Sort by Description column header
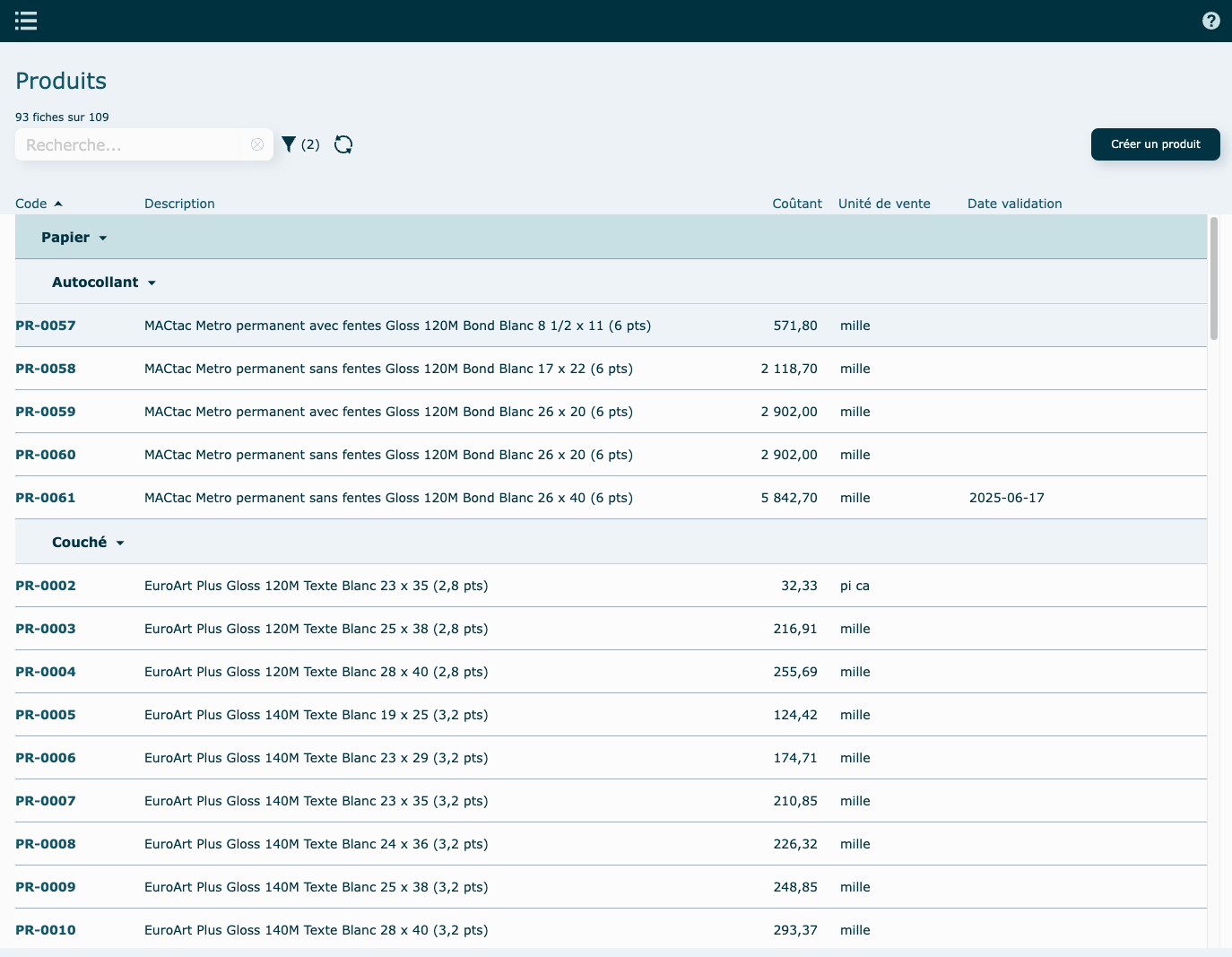Image resolution: width=1232 pixels, height=957 pixels. (x=179, y=204)
